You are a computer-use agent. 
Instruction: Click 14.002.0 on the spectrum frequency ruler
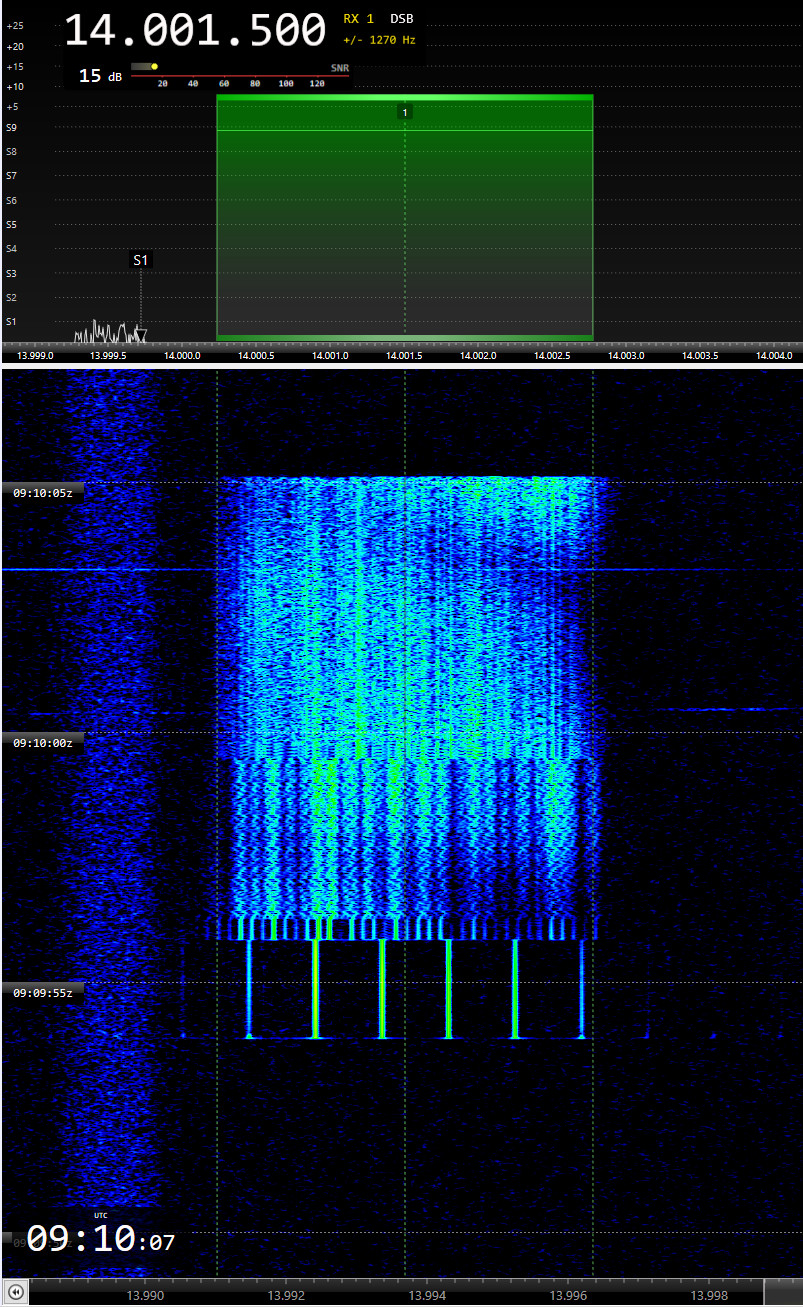478,355
